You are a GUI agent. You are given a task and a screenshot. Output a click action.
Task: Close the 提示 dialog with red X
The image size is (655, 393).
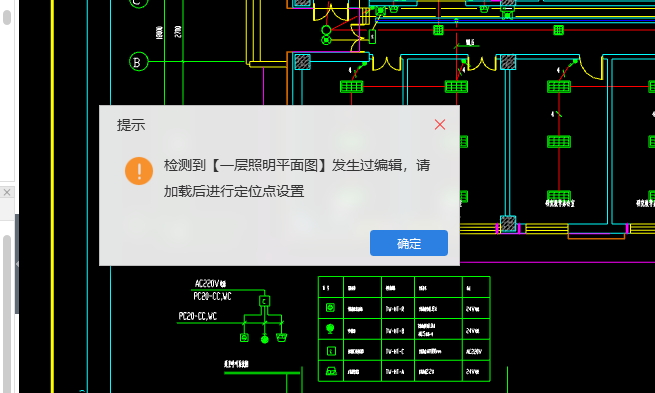pos(439,124)
